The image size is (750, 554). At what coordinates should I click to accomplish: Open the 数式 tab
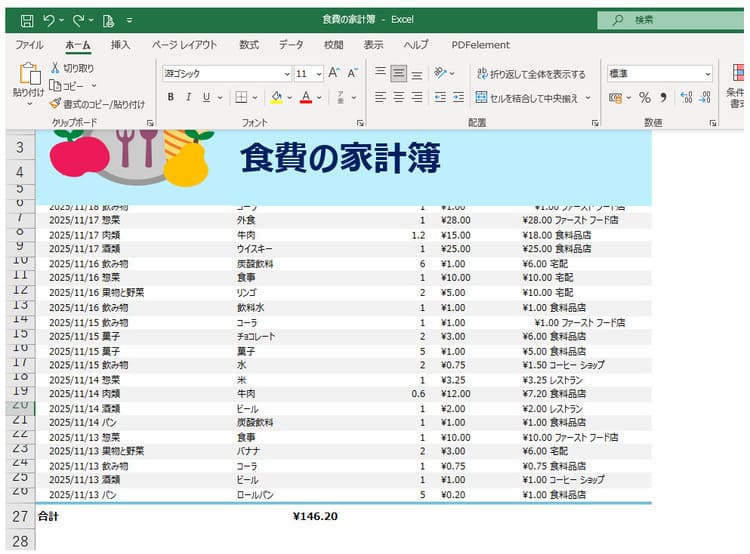pyautogui.click(x=249, y=45)
